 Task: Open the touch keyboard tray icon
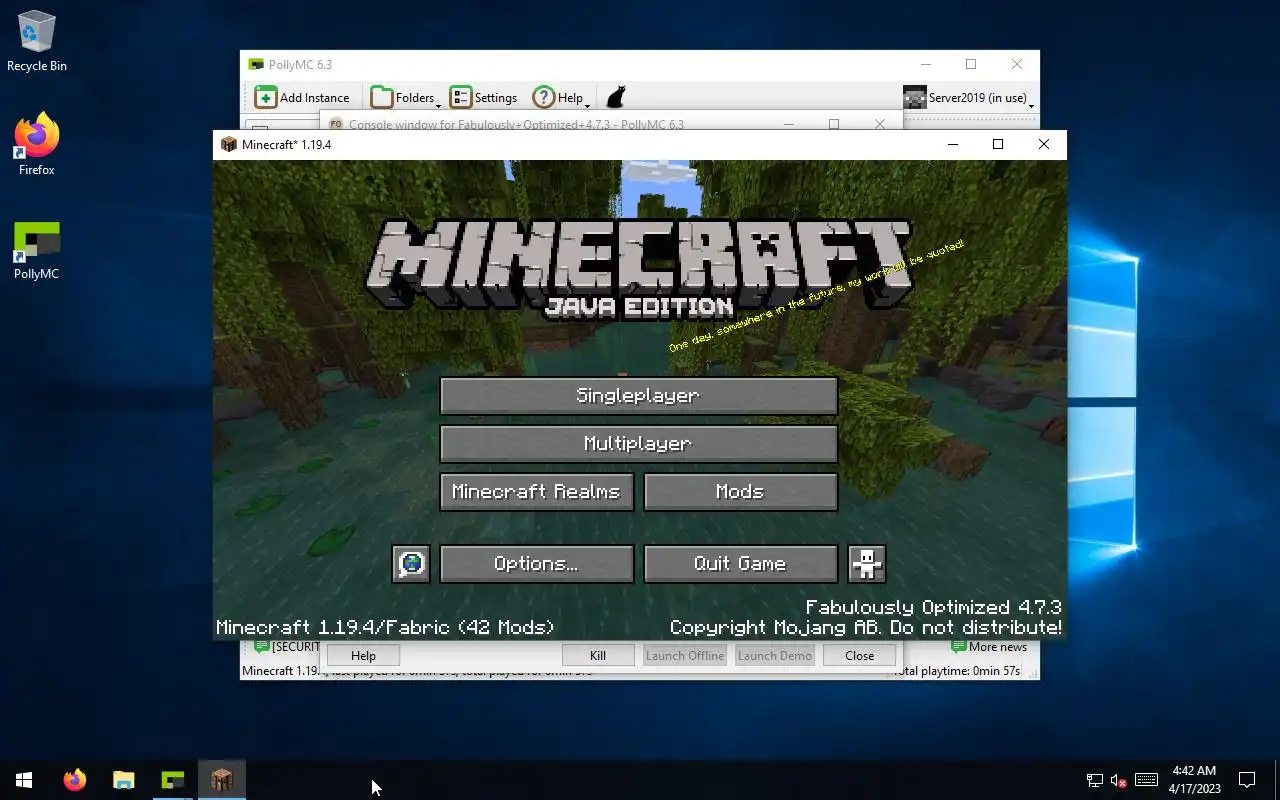[1147, 780]
